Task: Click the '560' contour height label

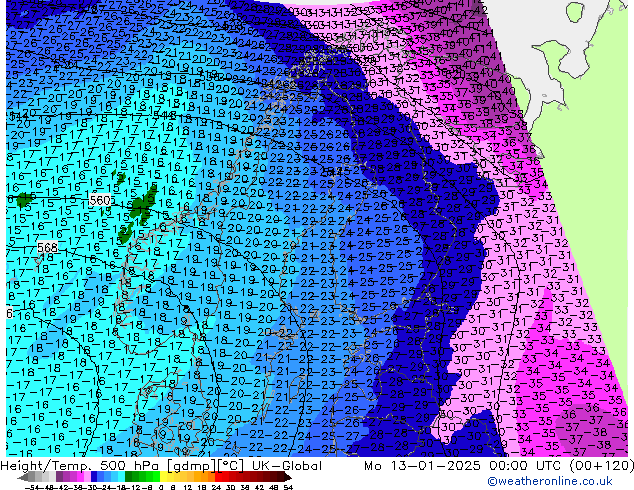Action: (x=100, y=200)
